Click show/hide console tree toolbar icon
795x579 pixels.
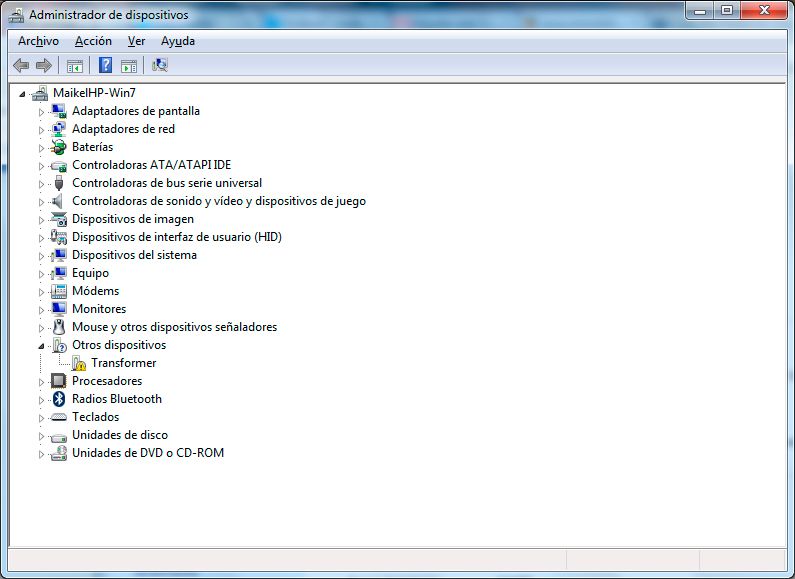click(74, 66)
